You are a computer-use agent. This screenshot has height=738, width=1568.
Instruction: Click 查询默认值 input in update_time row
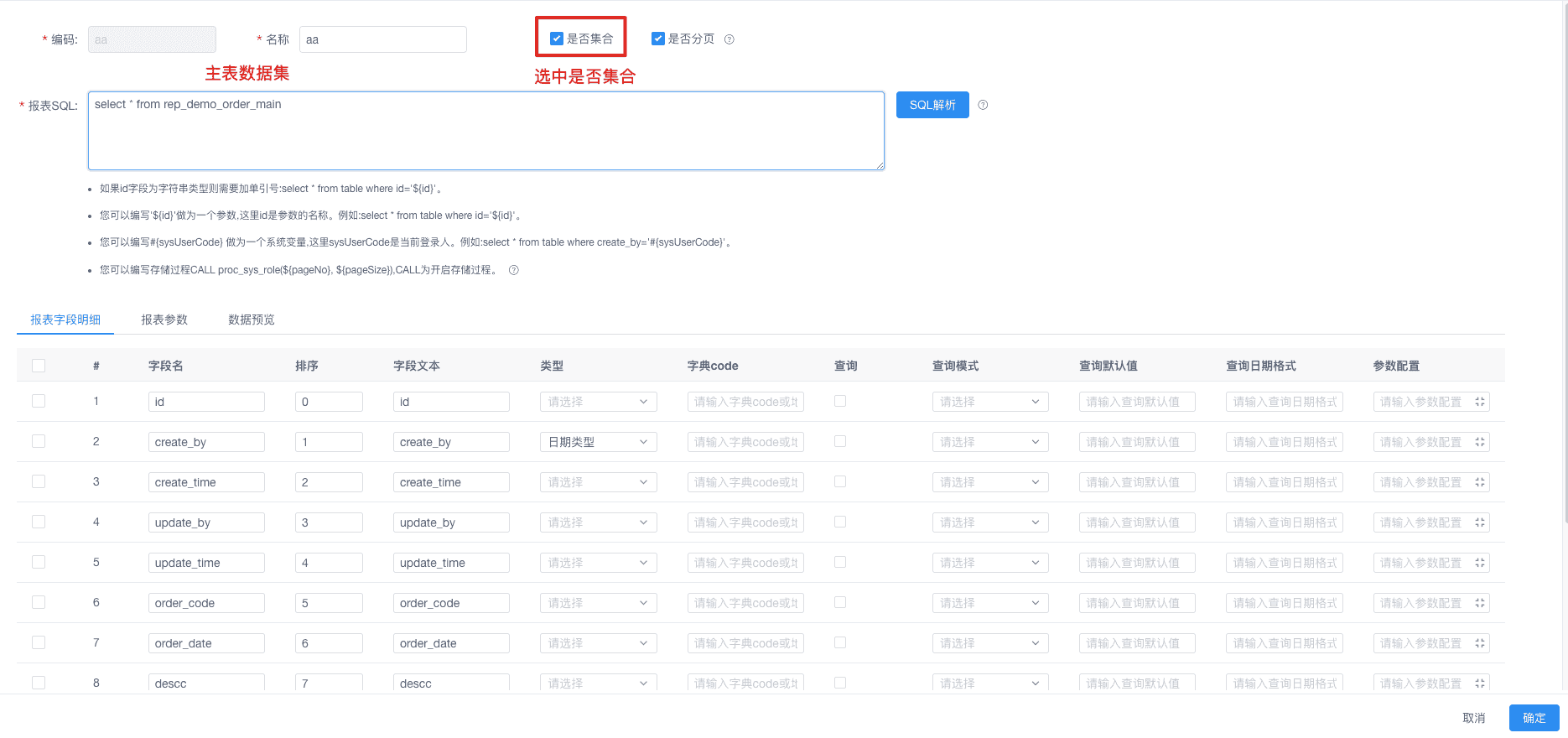point(1137,563)
